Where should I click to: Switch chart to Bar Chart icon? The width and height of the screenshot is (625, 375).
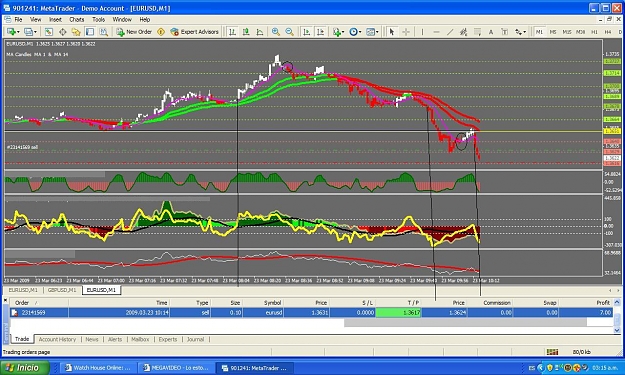232,32
